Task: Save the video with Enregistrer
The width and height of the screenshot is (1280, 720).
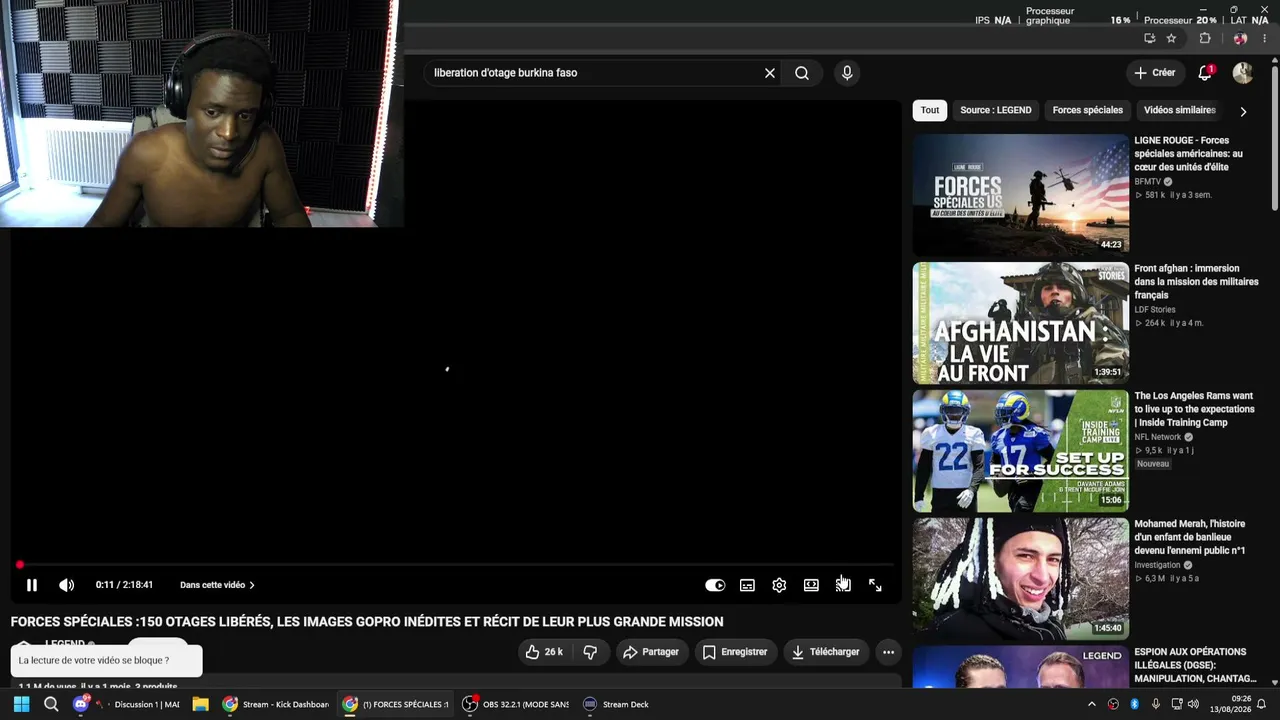Action: coord(735,652)
